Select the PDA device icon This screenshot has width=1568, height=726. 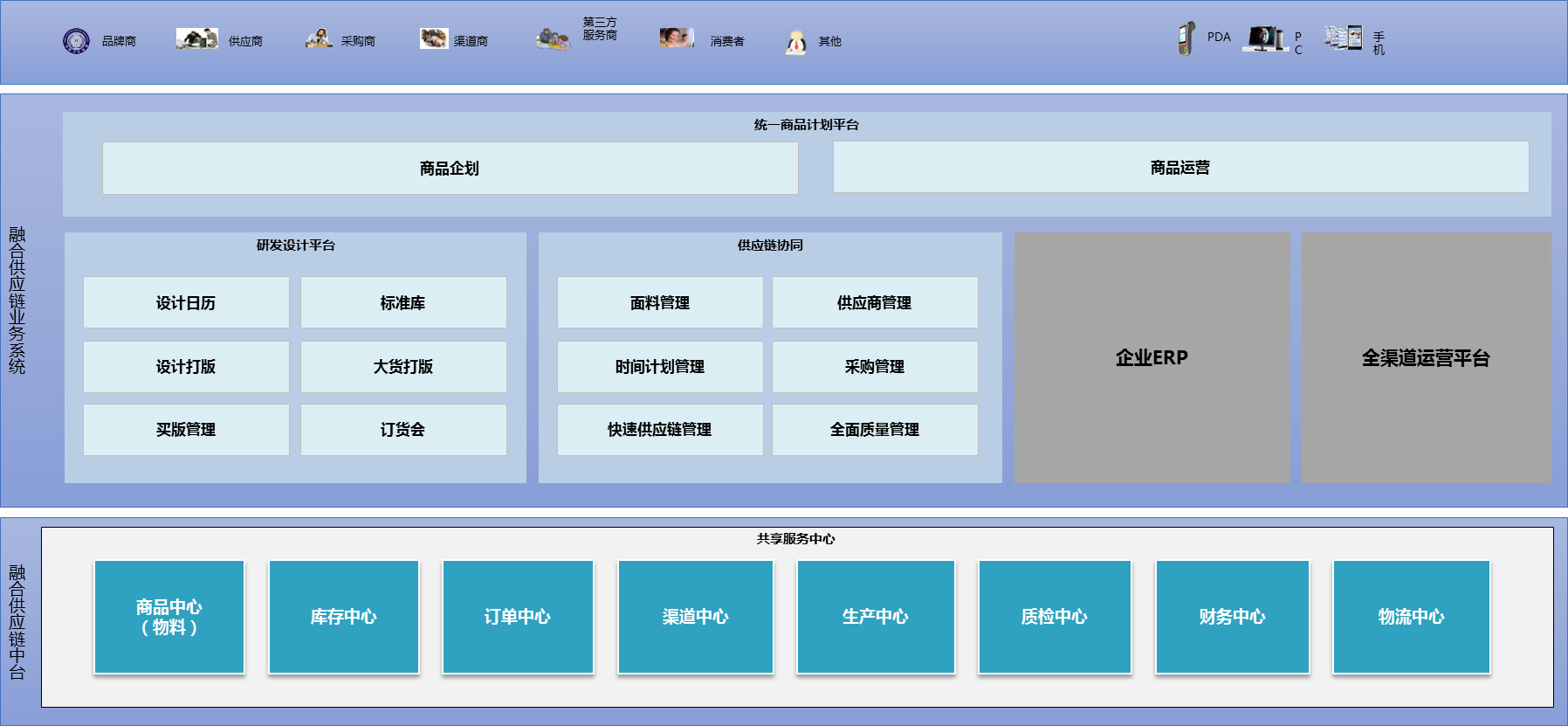pyautogui.click(x=1186, y=38)
